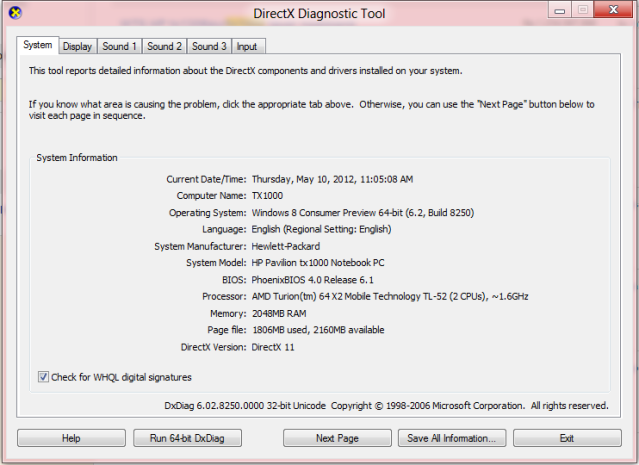Select the Sound 3 tab

pos(209,46)
